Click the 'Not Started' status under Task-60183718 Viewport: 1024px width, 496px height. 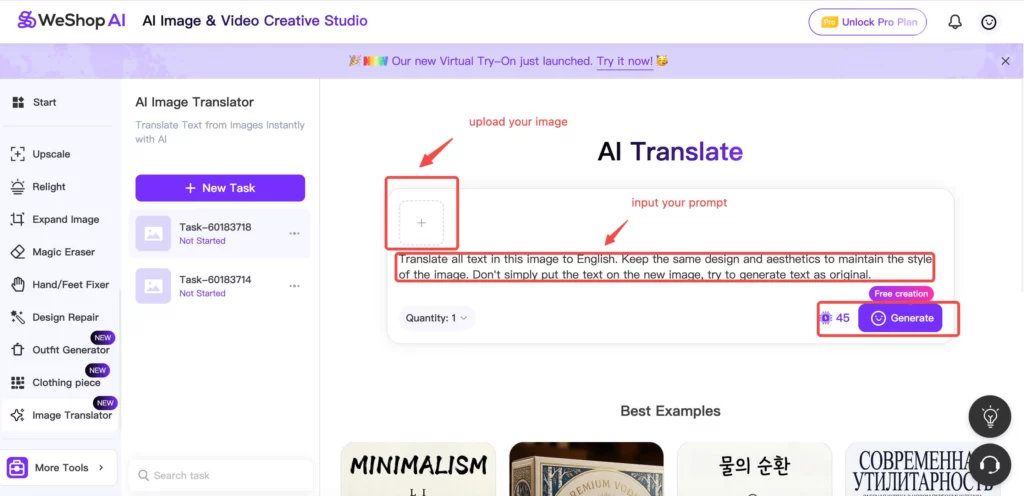pos(202,241)
